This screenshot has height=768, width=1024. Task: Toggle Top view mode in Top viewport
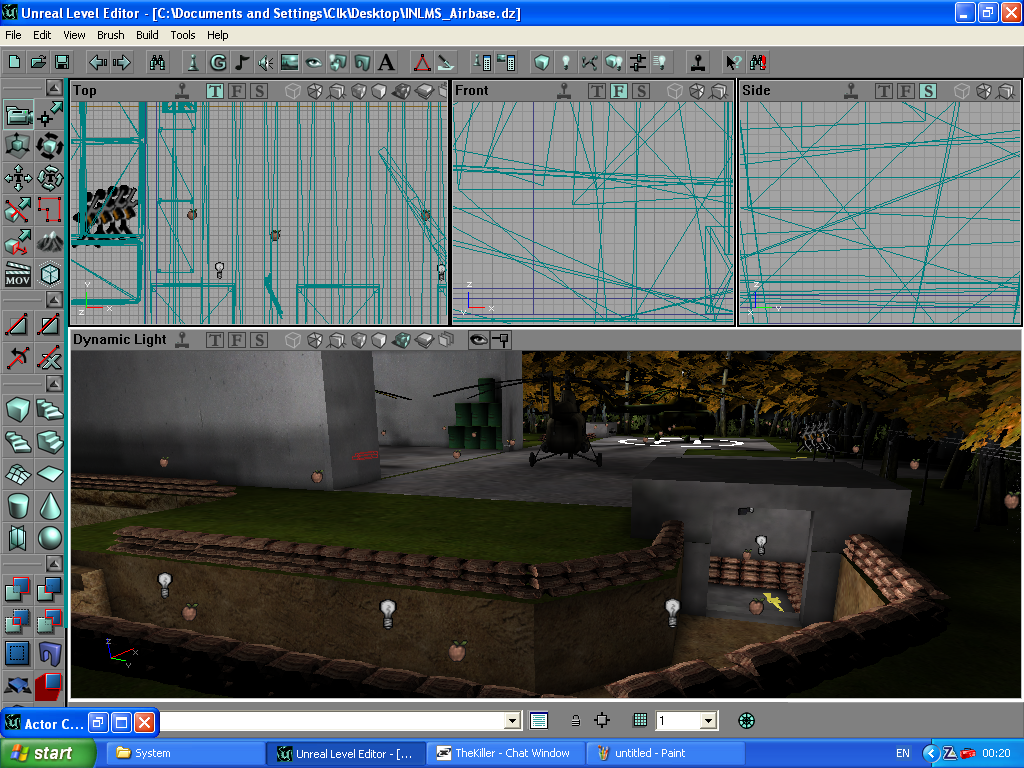click(215, 91)
